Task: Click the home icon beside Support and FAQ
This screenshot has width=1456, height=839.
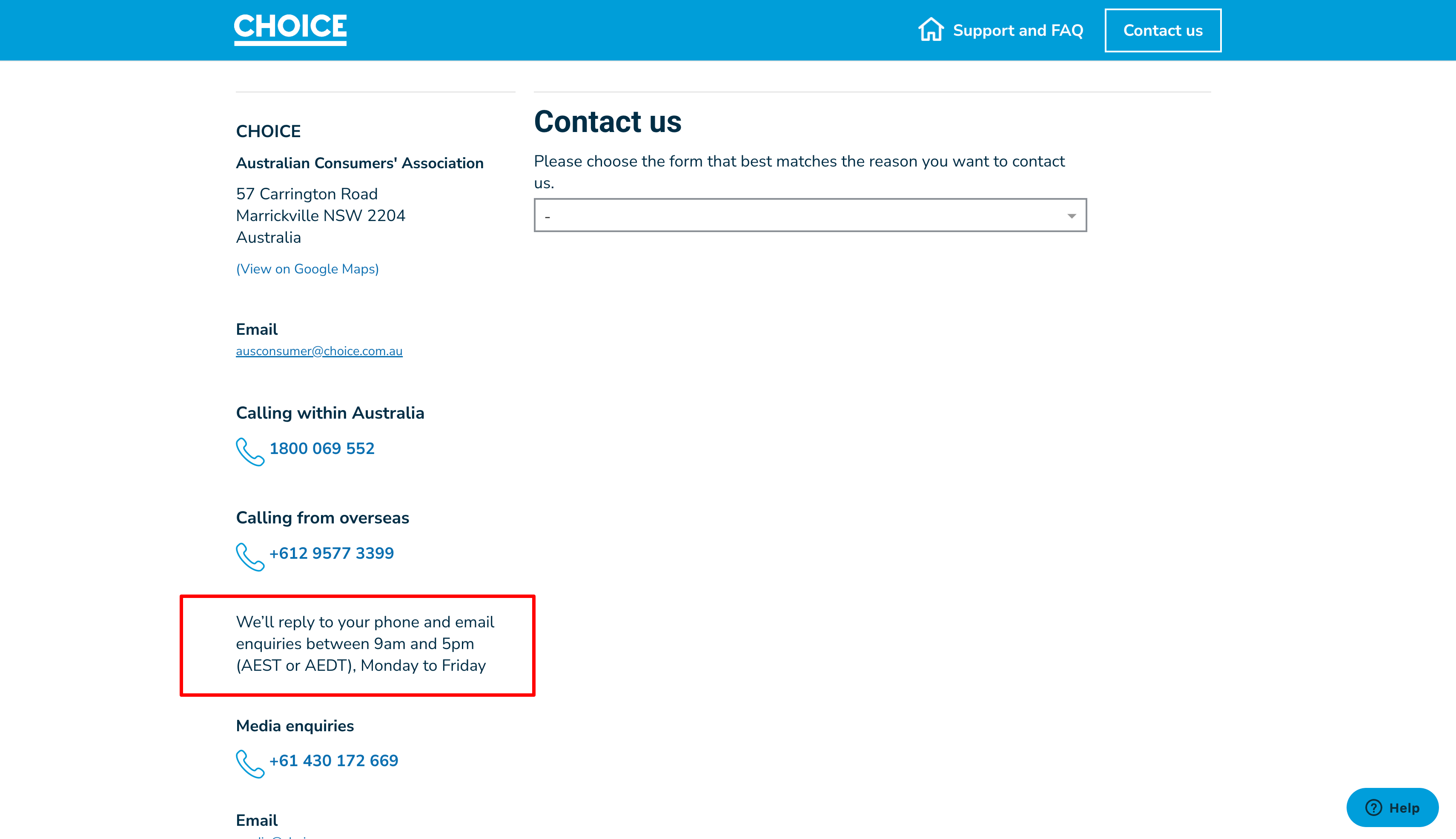Action: coord(931,29)
